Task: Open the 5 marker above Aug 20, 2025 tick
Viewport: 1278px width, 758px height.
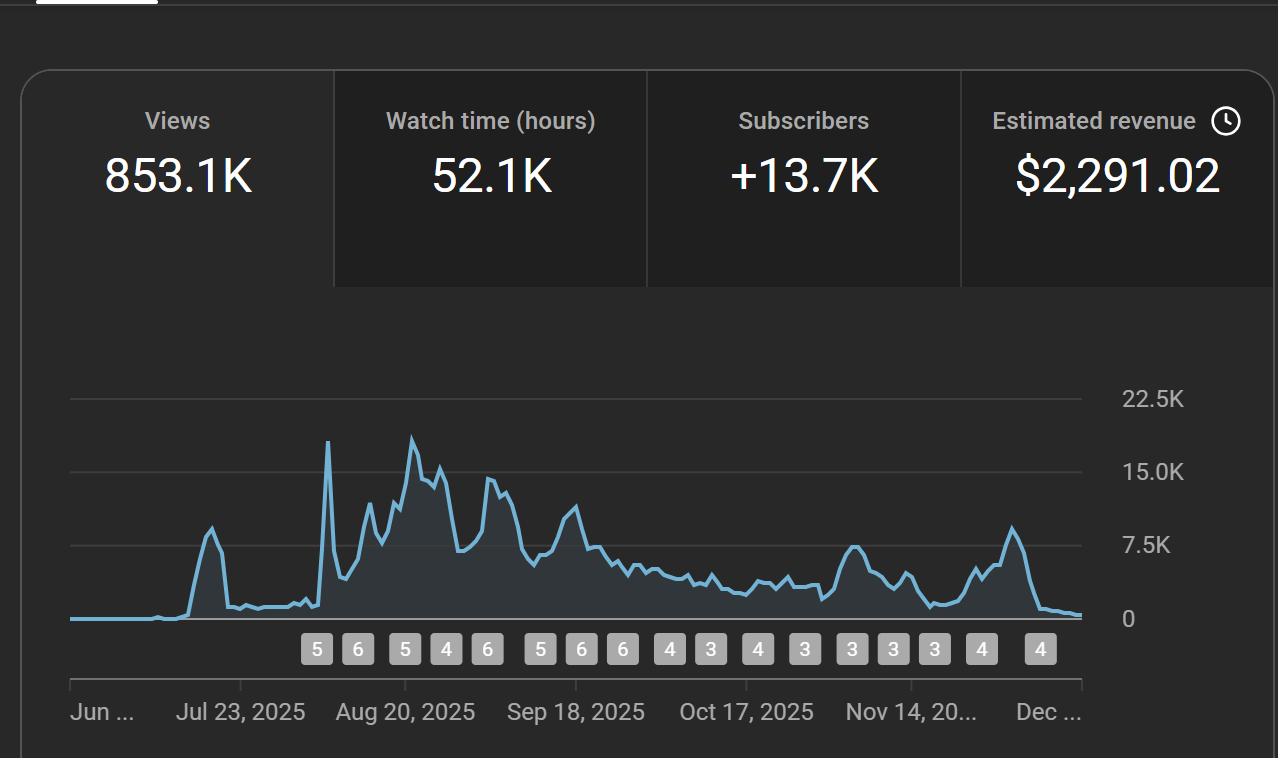Action: pyautogui.click(x=405, y=649)
